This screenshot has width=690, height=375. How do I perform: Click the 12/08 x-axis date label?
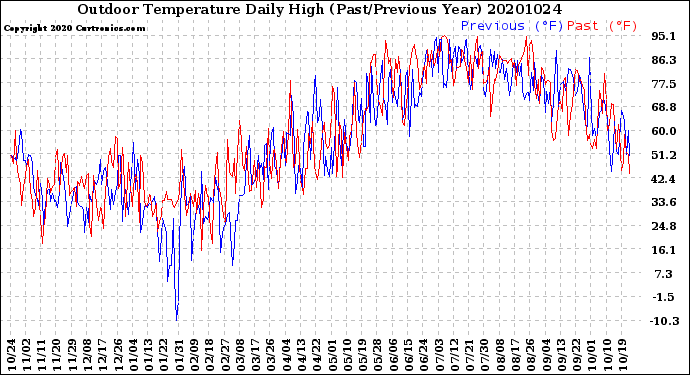(87, 355)
